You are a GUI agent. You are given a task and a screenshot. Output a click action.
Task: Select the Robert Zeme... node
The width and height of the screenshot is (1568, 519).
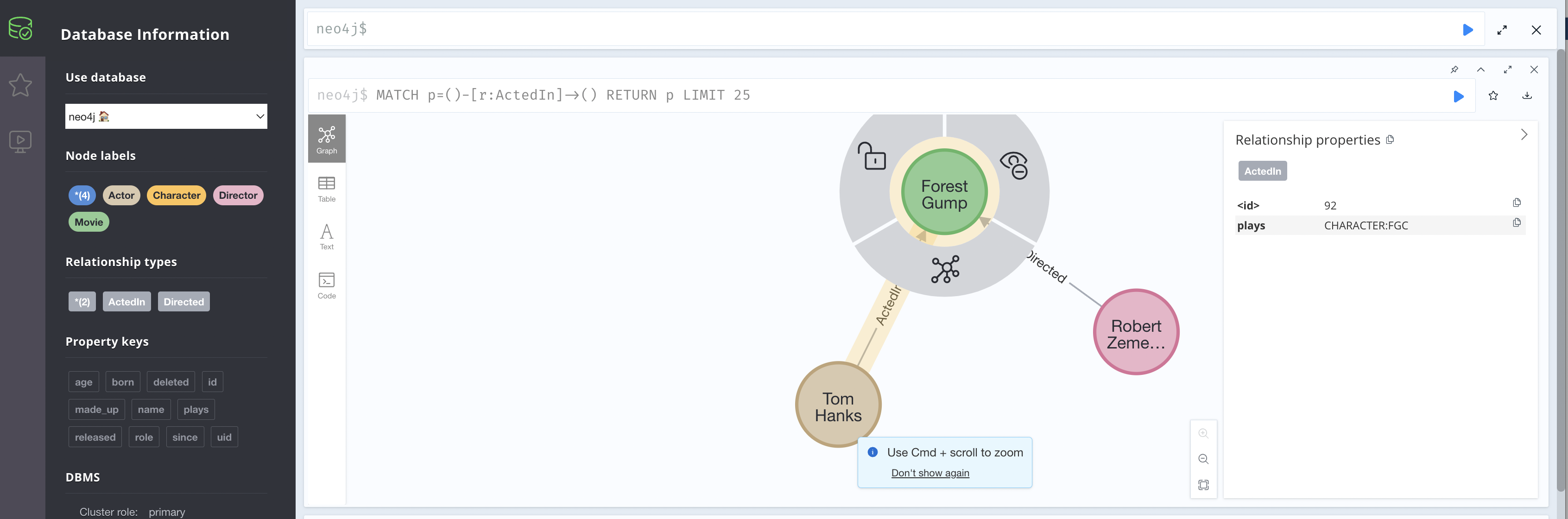1136,332
